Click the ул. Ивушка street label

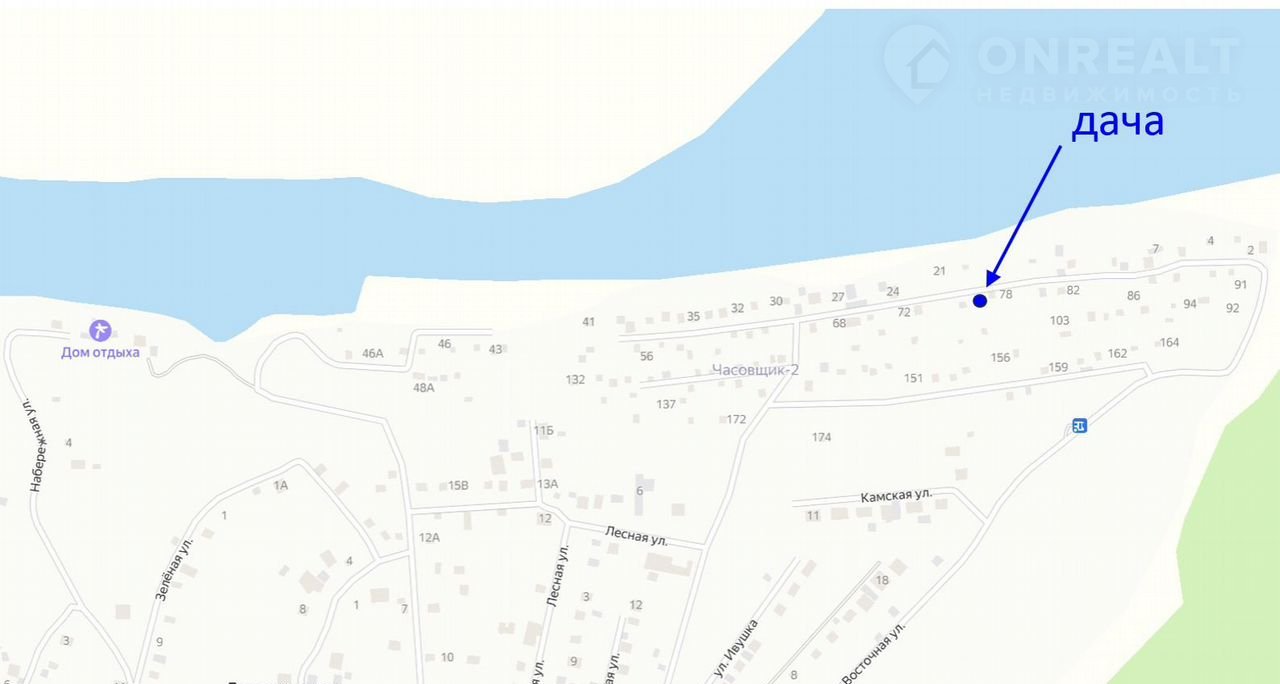[x=735, y=650]
